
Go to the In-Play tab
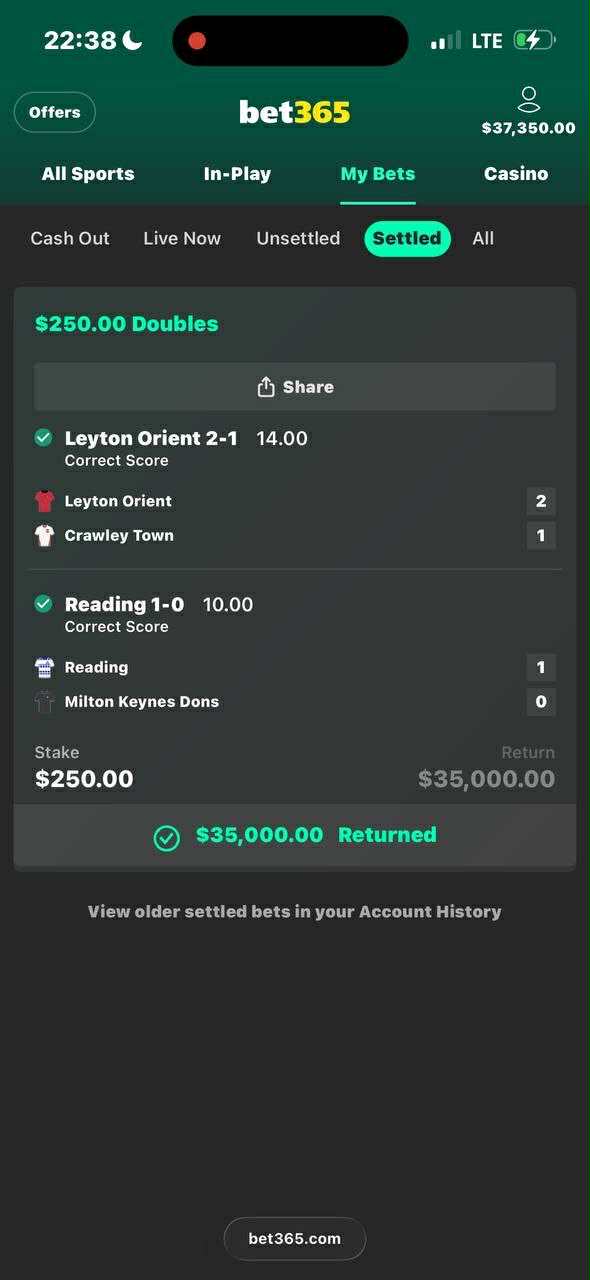[237, 173]
